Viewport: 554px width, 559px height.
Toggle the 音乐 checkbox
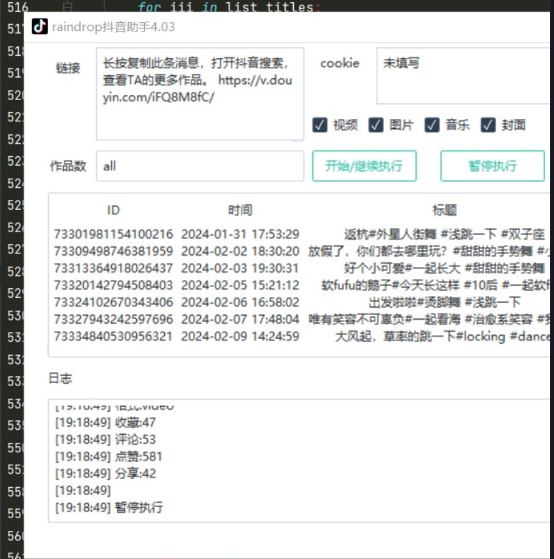click(x=432, y=125)
